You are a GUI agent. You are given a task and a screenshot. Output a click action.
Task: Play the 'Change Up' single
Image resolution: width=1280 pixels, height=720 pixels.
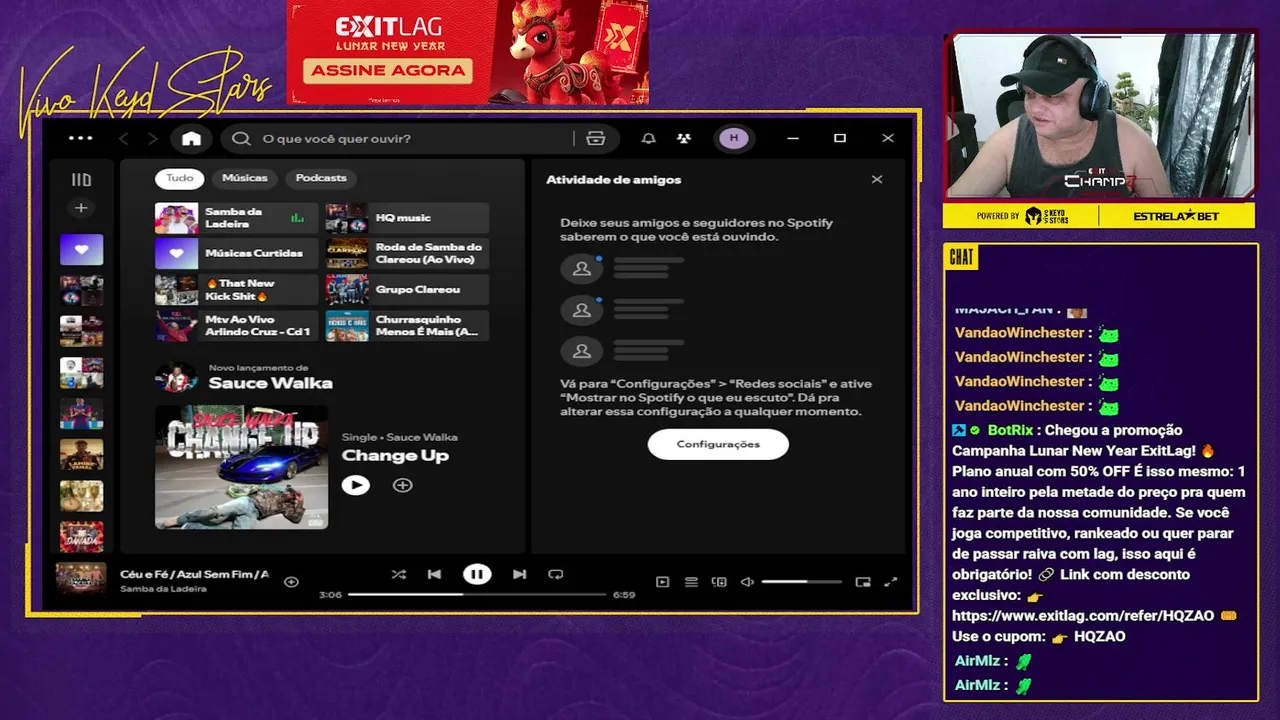(355, 485)
